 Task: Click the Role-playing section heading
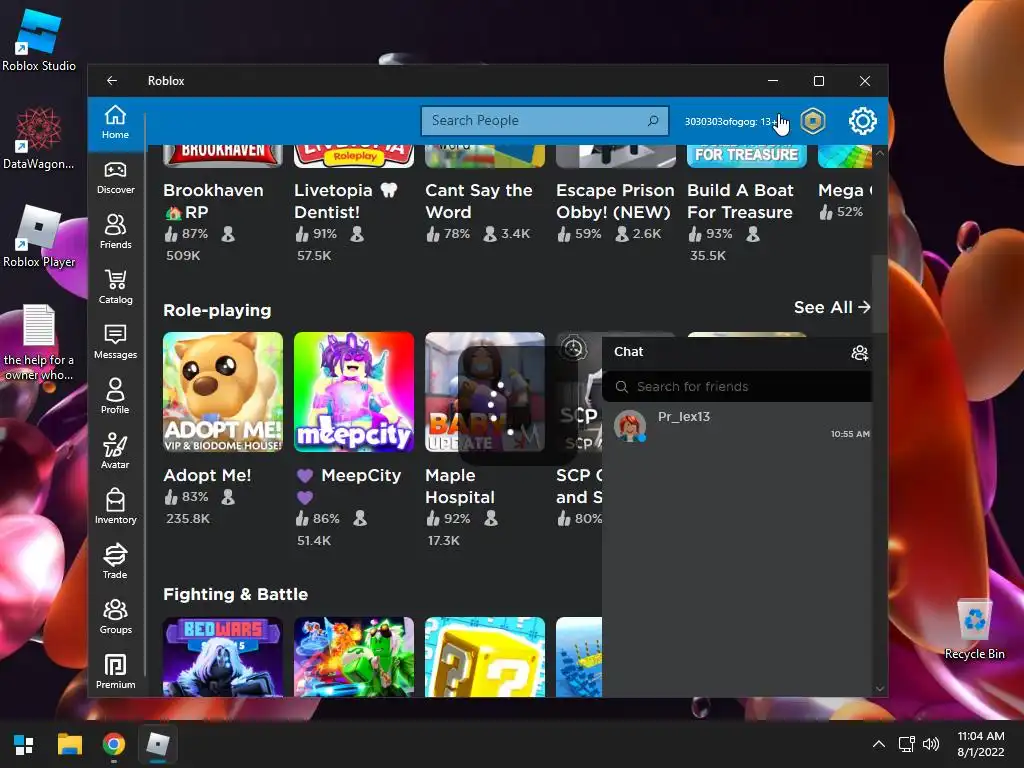coord(217,310)
